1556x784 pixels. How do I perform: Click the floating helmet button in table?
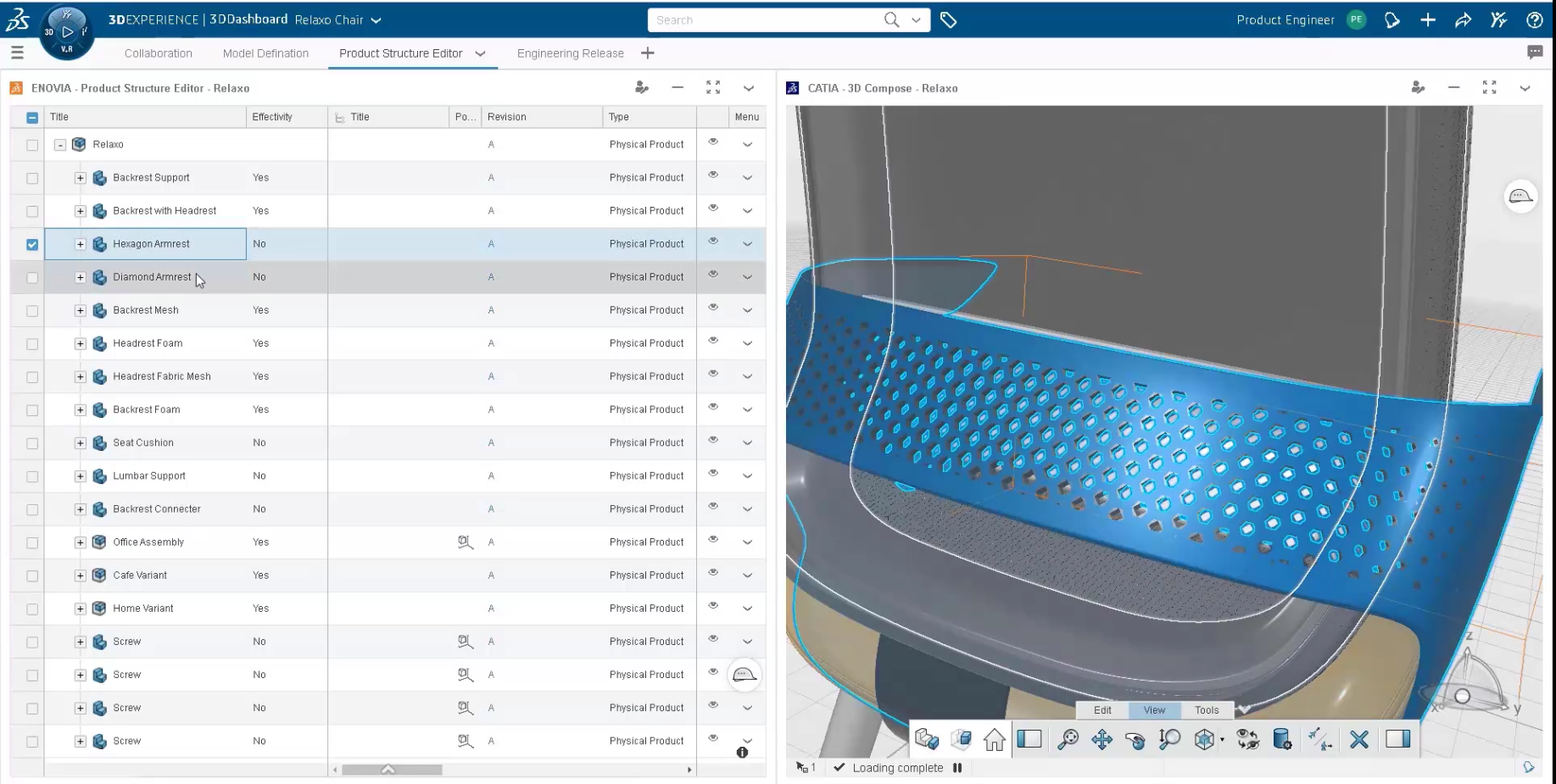745,676
